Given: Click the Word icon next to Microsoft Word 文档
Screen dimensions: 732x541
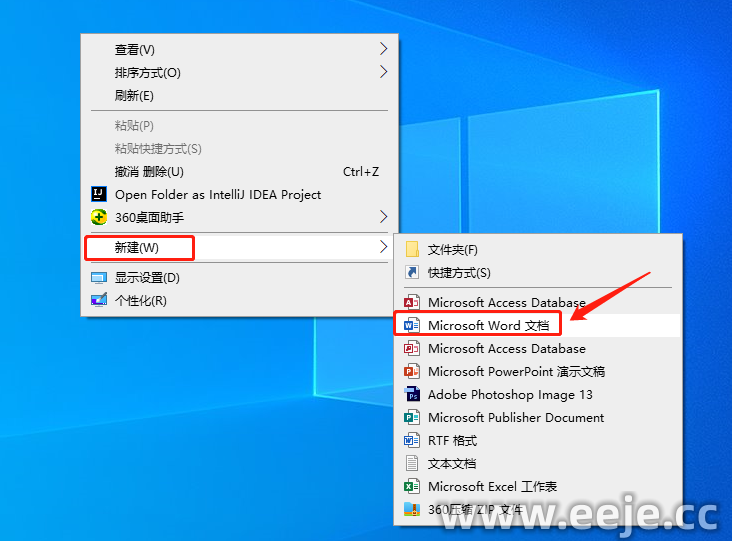Looking at the screenshot, I should tap(411, 325).
